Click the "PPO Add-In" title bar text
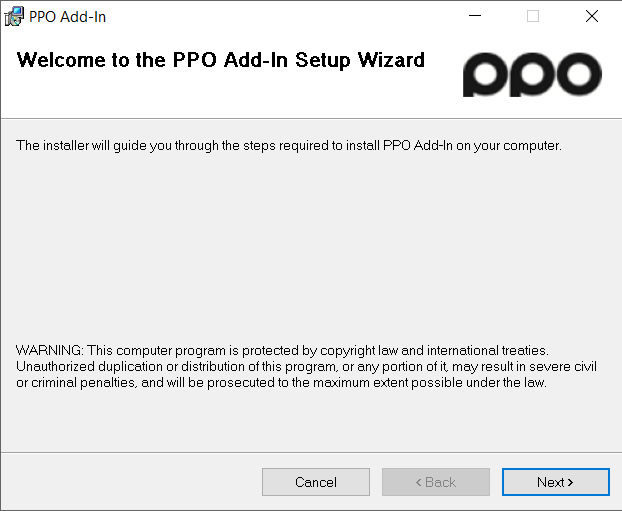Screen dimensions: 622x511 tap(67, 17)
